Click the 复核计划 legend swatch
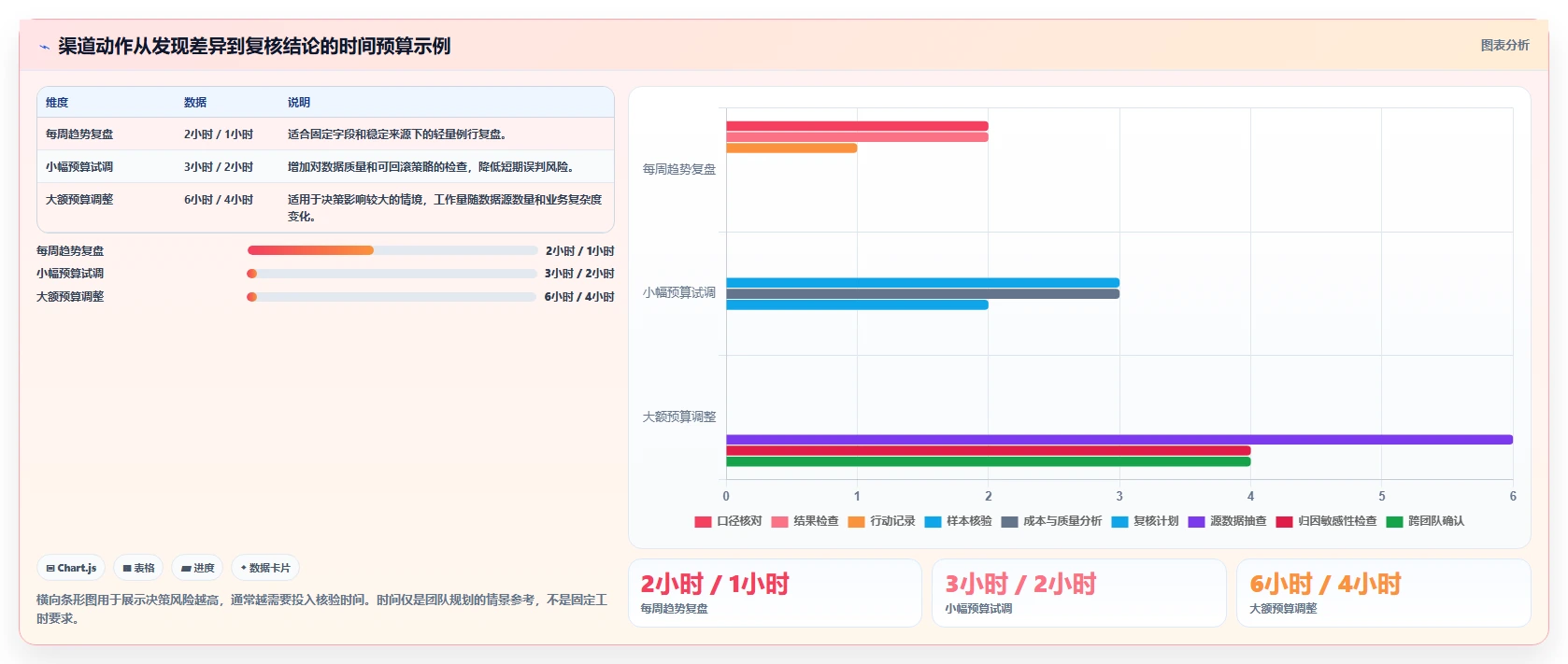This screenshot has height=664, width=1568. click(x=1119, y=522)
